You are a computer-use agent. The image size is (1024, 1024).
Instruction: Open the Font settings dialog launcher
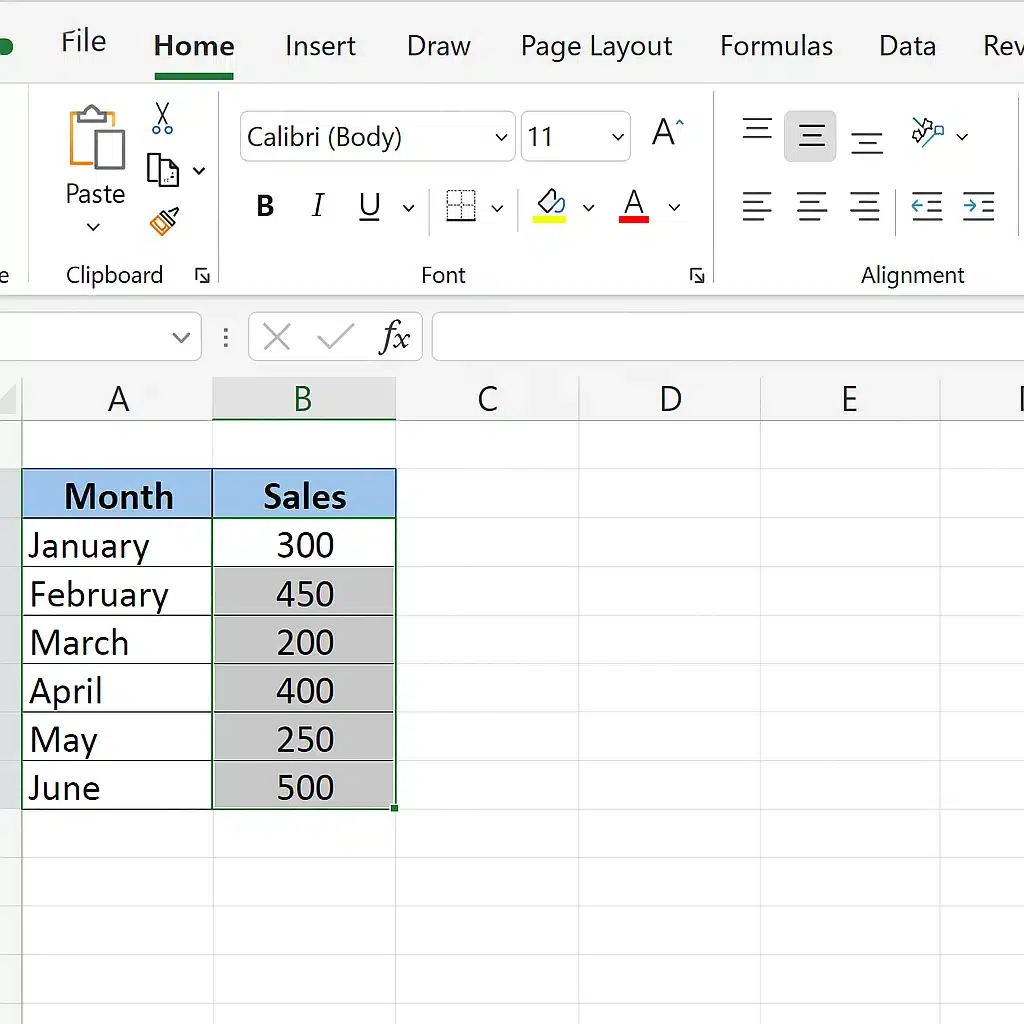697,277
